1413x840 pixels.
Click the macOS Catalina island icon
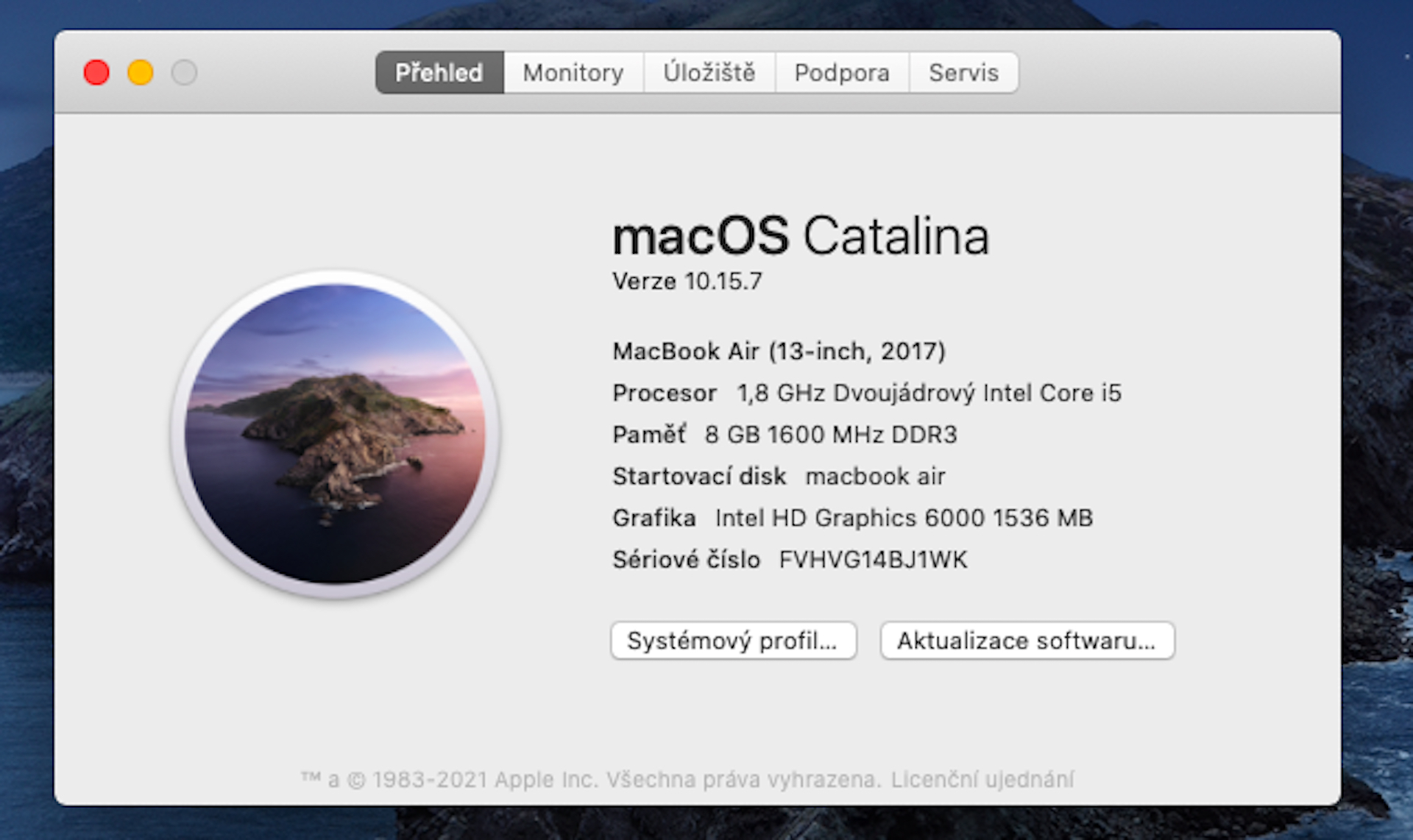click(336, 434)
